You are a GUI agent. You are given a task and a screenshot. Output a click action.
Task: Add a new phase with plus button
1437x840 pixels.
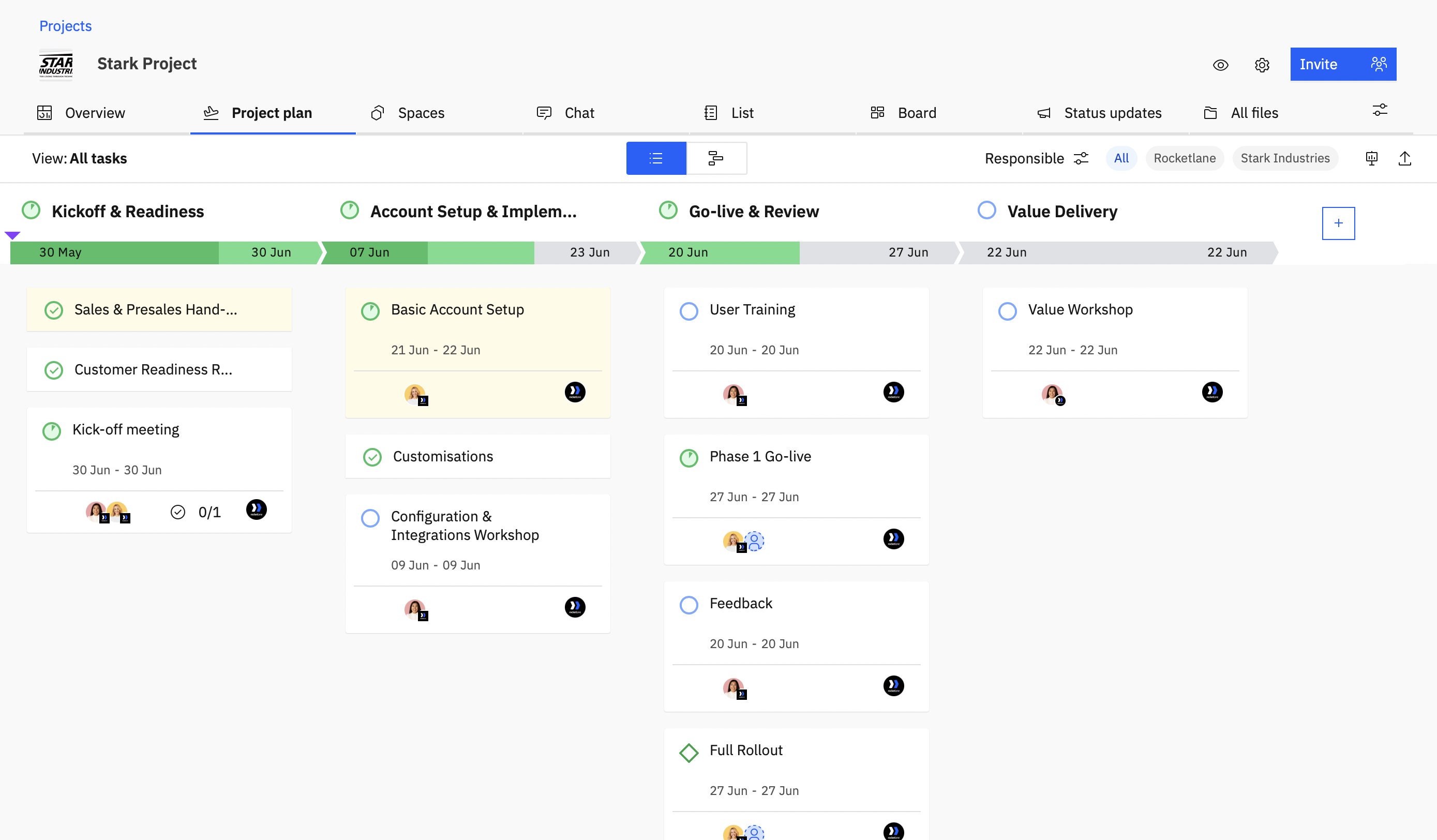pyautogui.click(x=1338, y=223)
